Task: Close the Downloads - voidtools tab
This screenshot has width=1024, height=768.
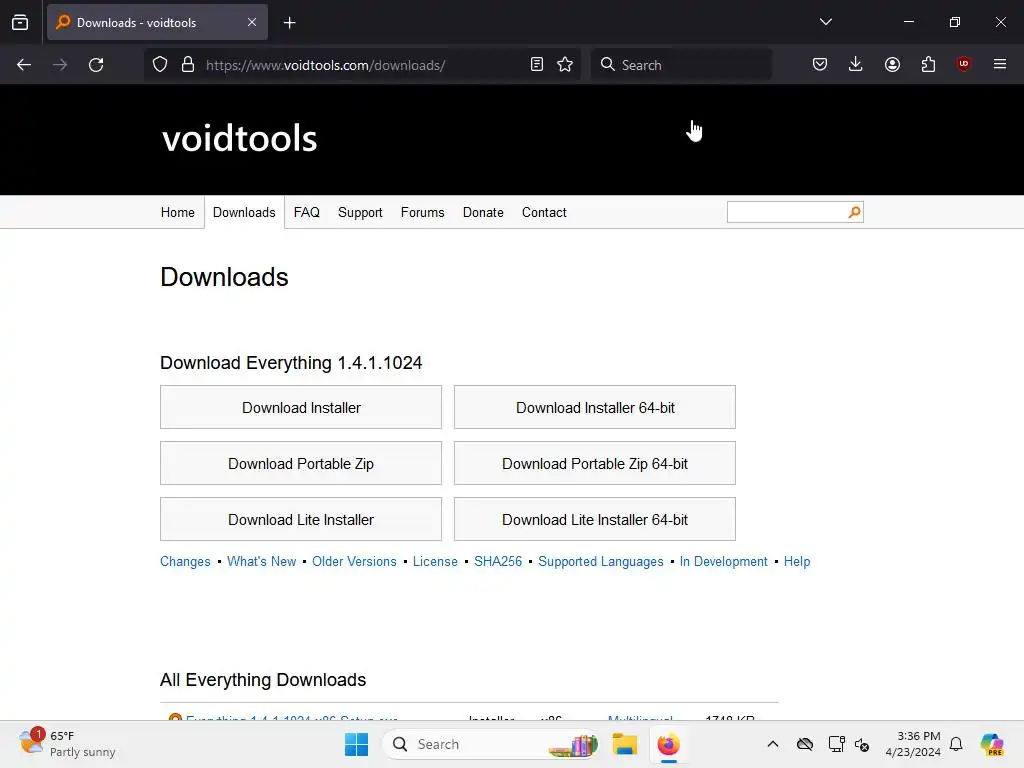Action: [x=252, y=22]
